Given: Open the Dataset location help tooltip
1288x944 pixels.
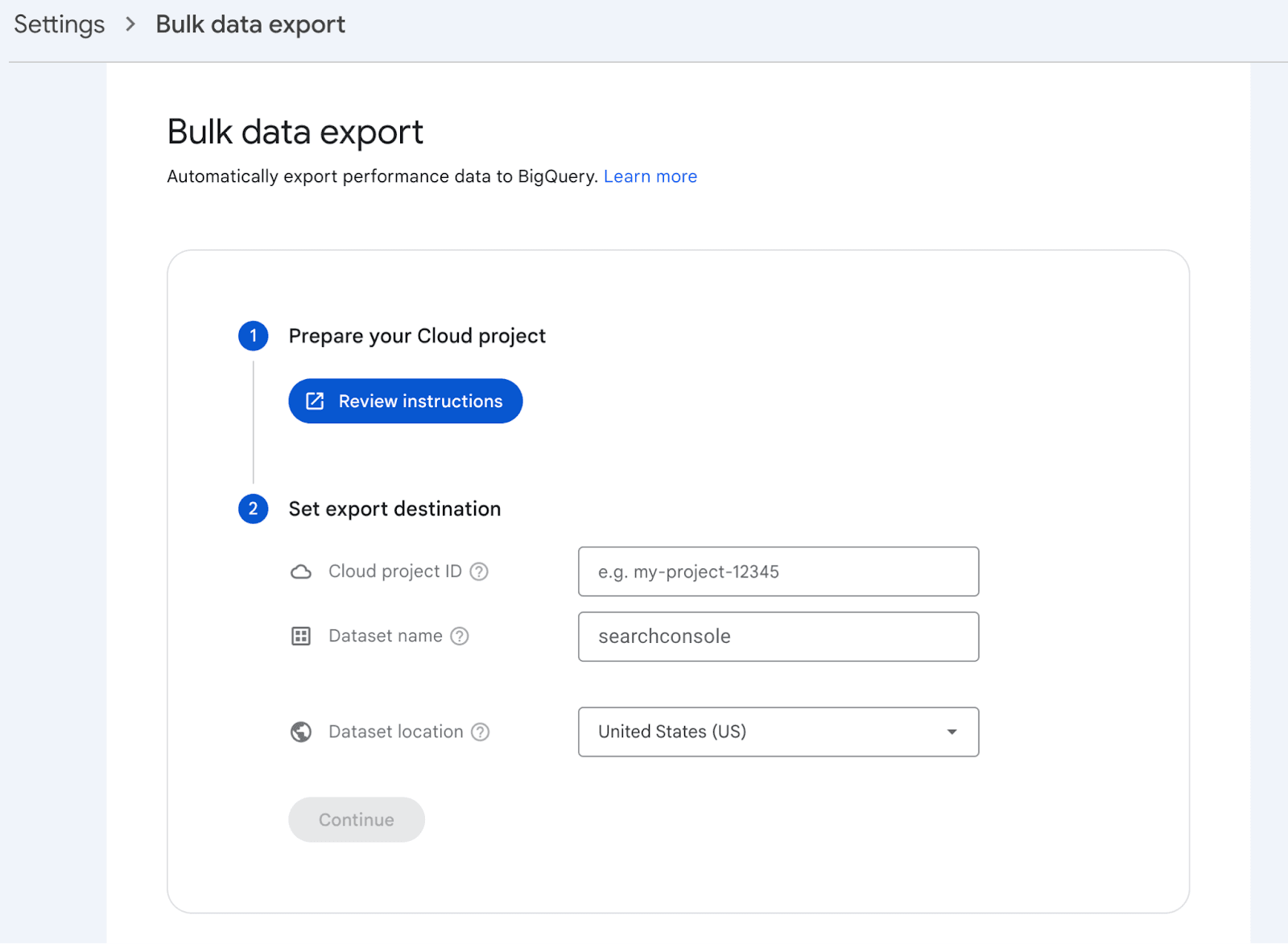Looking at the screenshot, I should [x=480, y=732].
